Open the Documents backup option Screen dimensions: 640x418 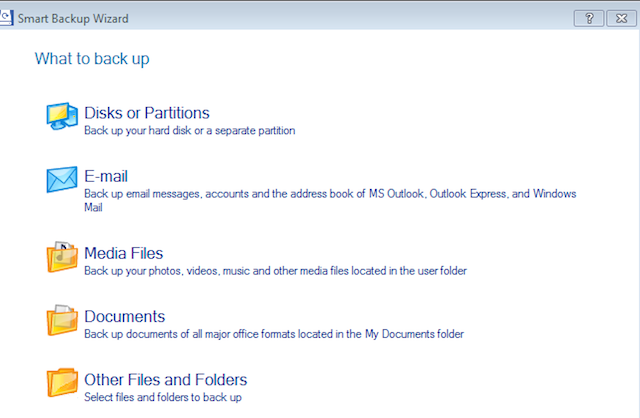tap(124, 317)
